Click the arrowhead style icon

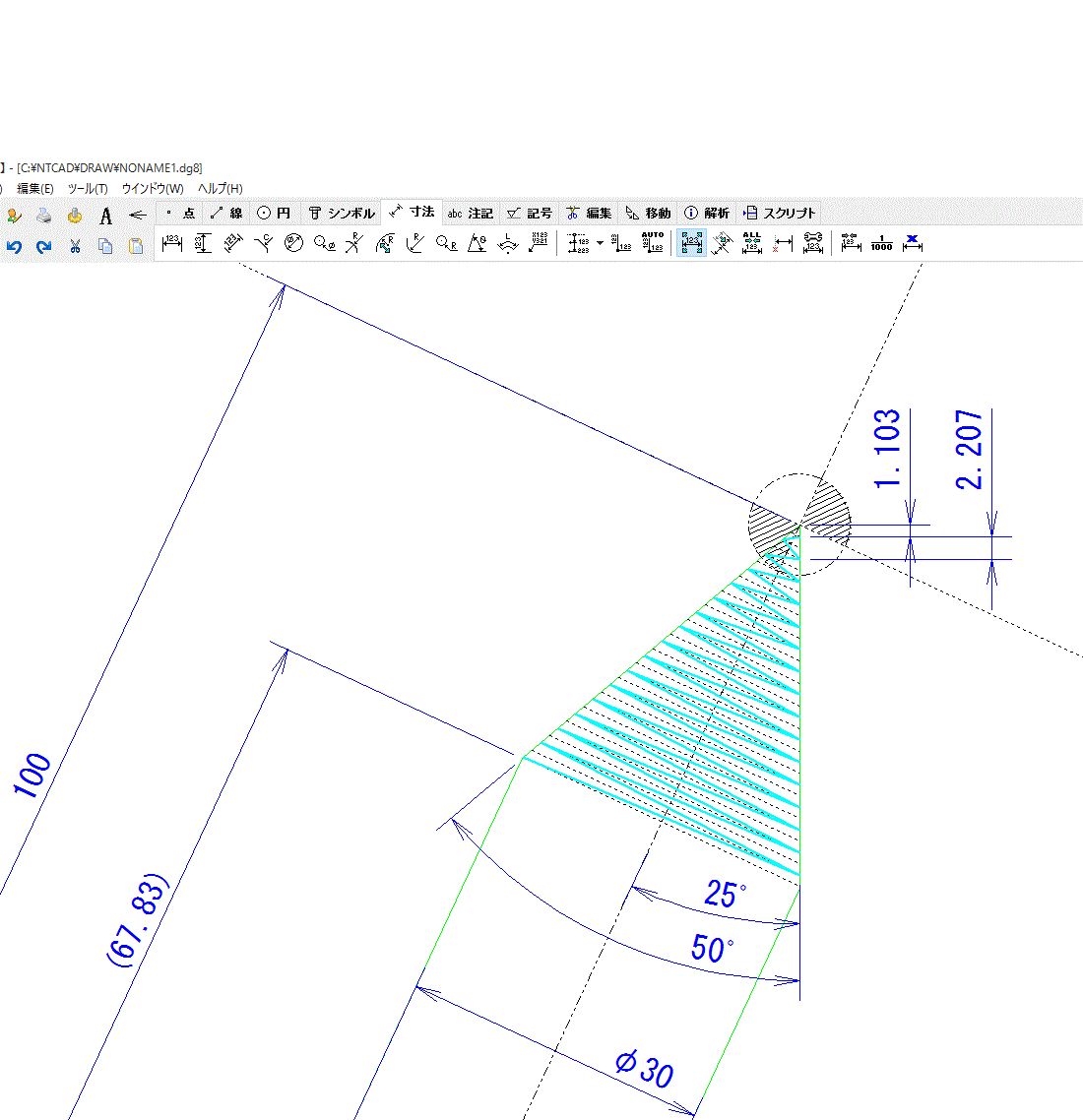pos(137,215)
